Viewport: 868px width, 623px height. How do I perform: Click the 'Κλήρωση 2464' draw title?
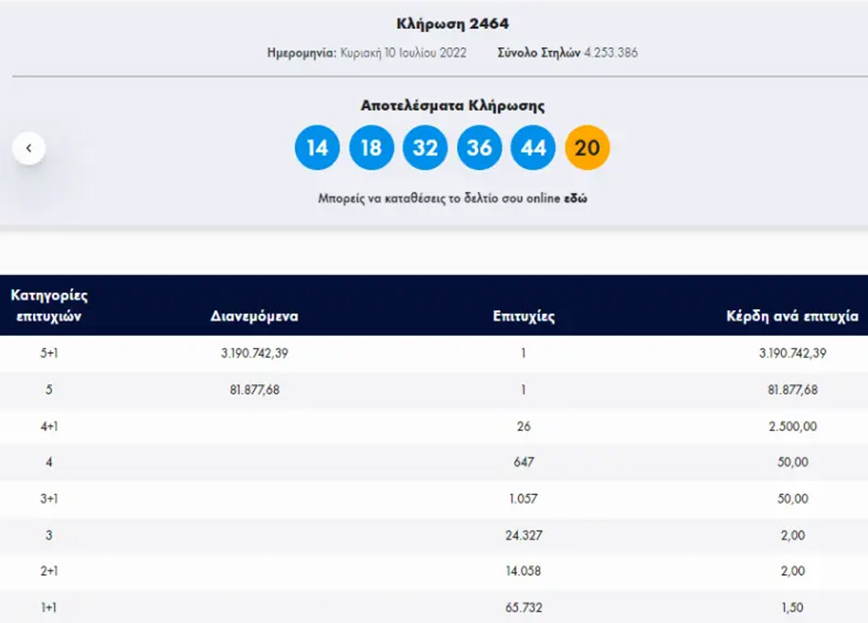pos(434,23)
